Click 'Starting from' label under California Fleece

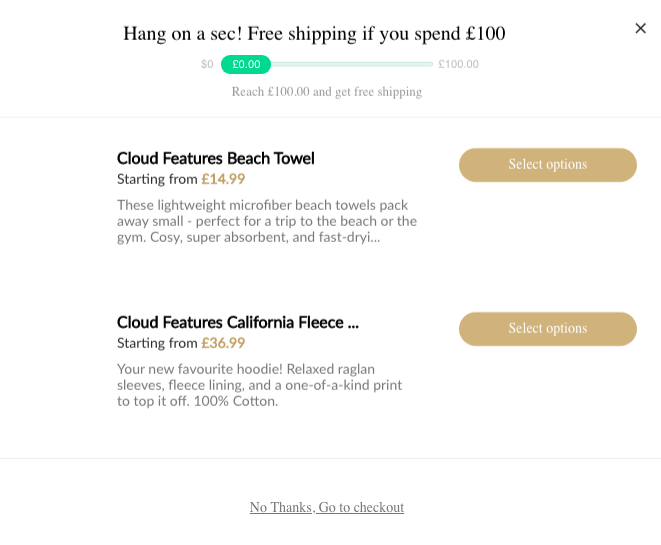coord(157,343)
